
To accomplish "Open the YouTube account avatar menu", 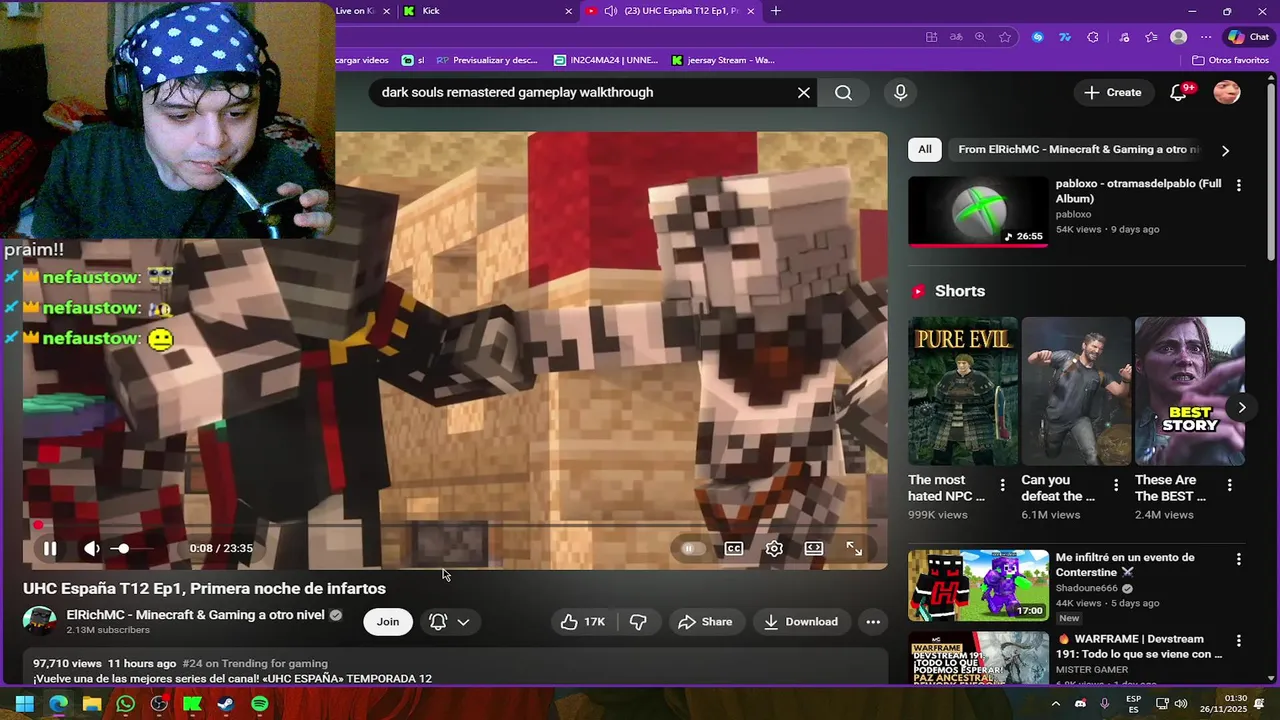I will 1227,92.
